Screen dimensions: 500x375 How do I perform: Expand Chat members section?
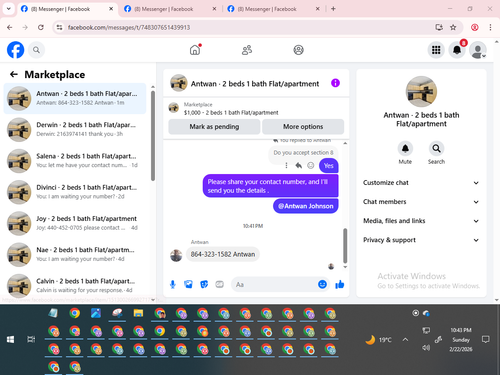421,202
